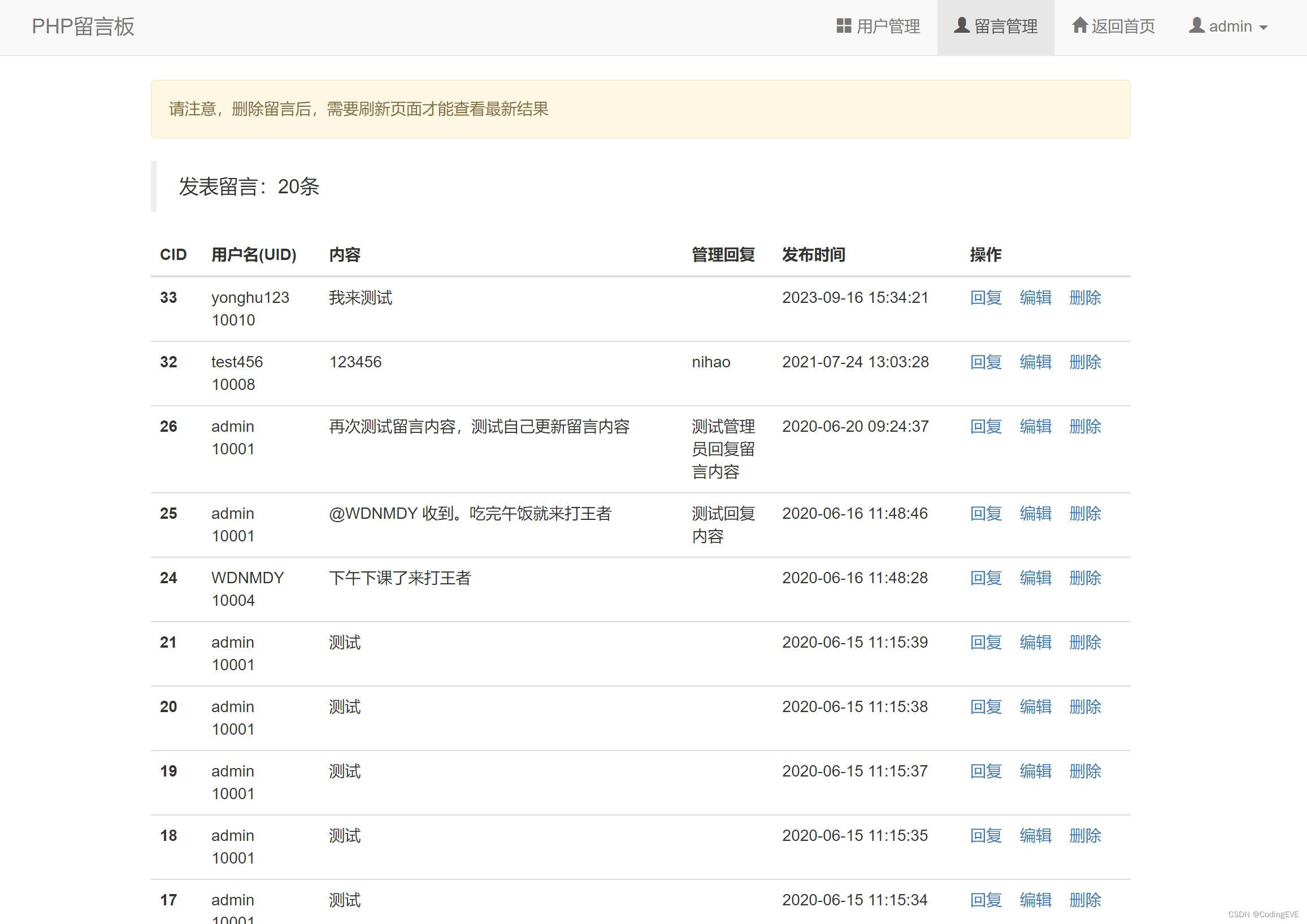This screenshot has height=924, width=1307.
Task: Click the 操作 column header
Action: (x=985, y=254)
